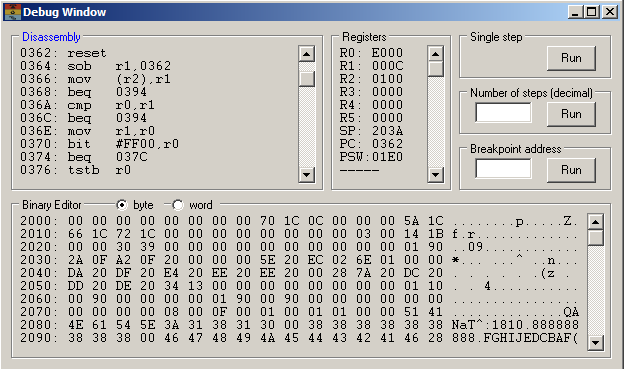Viewport: 624px width, 369px height.
Task: Click Binary Editor scrollbar up arrow
Action: click(595, 222)
